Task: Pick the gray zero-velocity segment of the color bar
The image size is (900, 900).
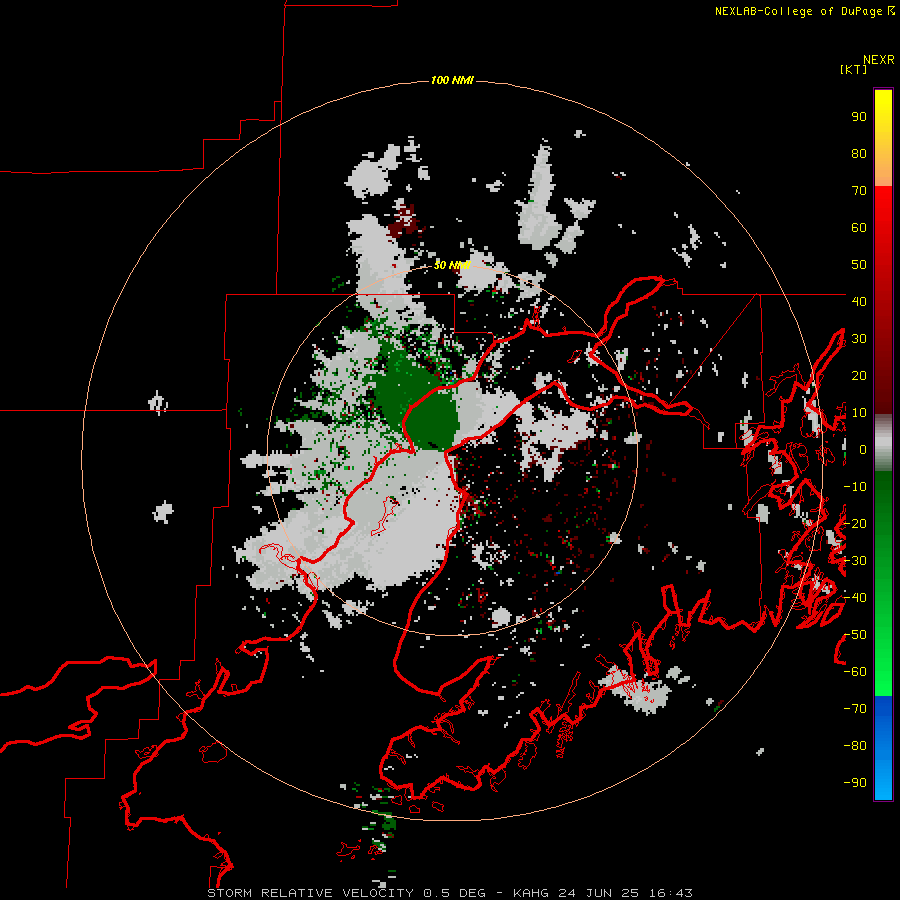Action: click(883, 443)
